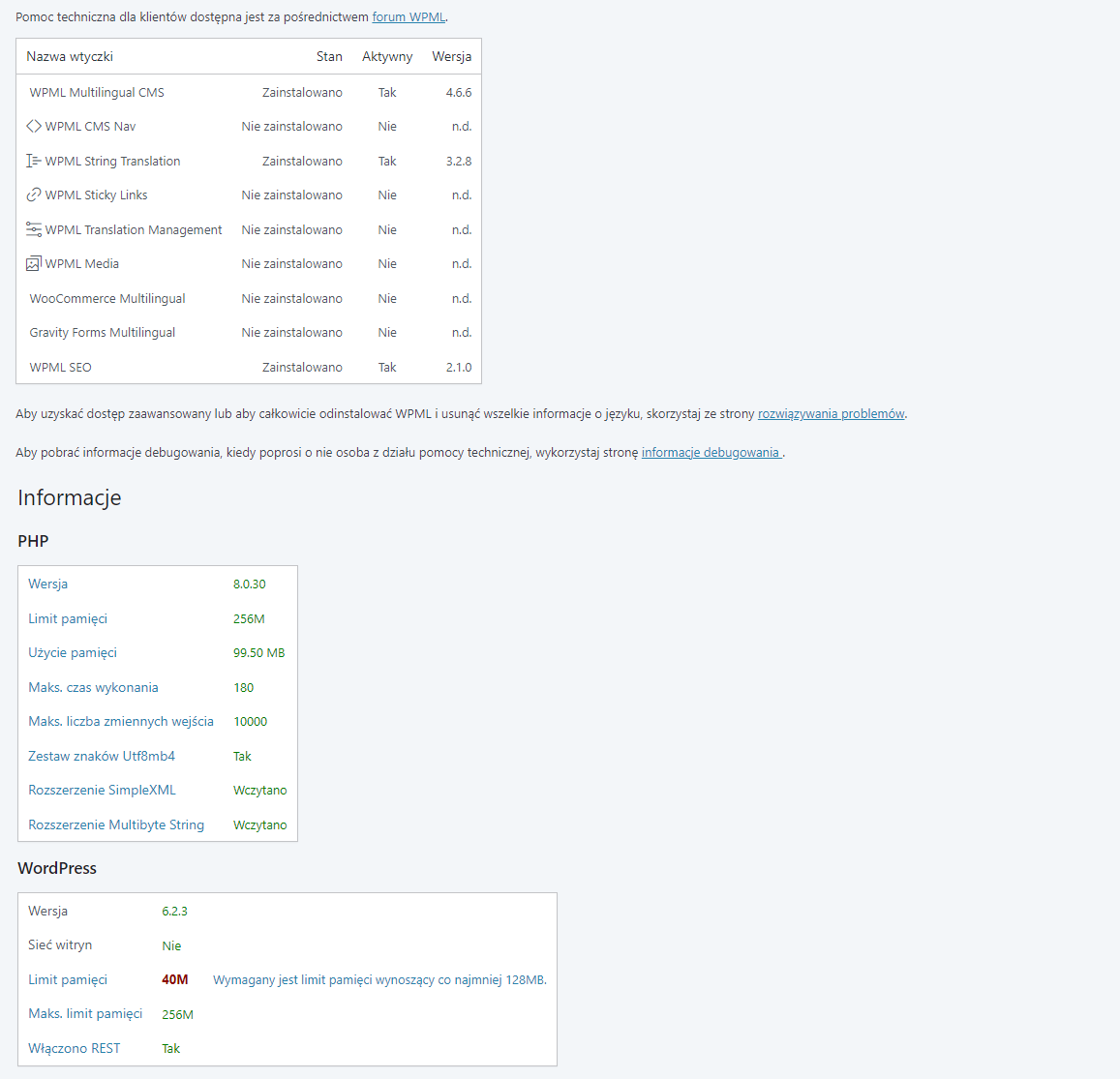Open the rozwiązywania problemów link
Screen dimensions: 1120x1079
point(831,413)
